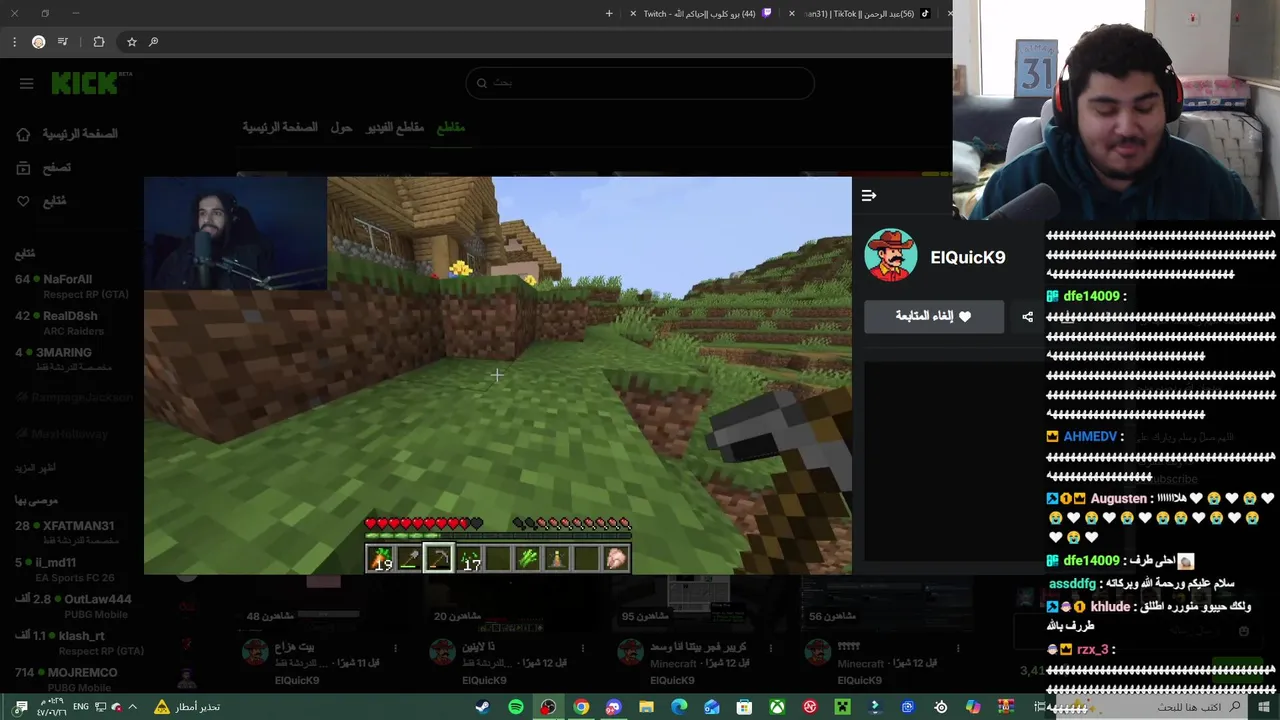Click the Chrome profile avatar
The width and height of the screenshot is (1280, 720).
(x=38, y=42)
